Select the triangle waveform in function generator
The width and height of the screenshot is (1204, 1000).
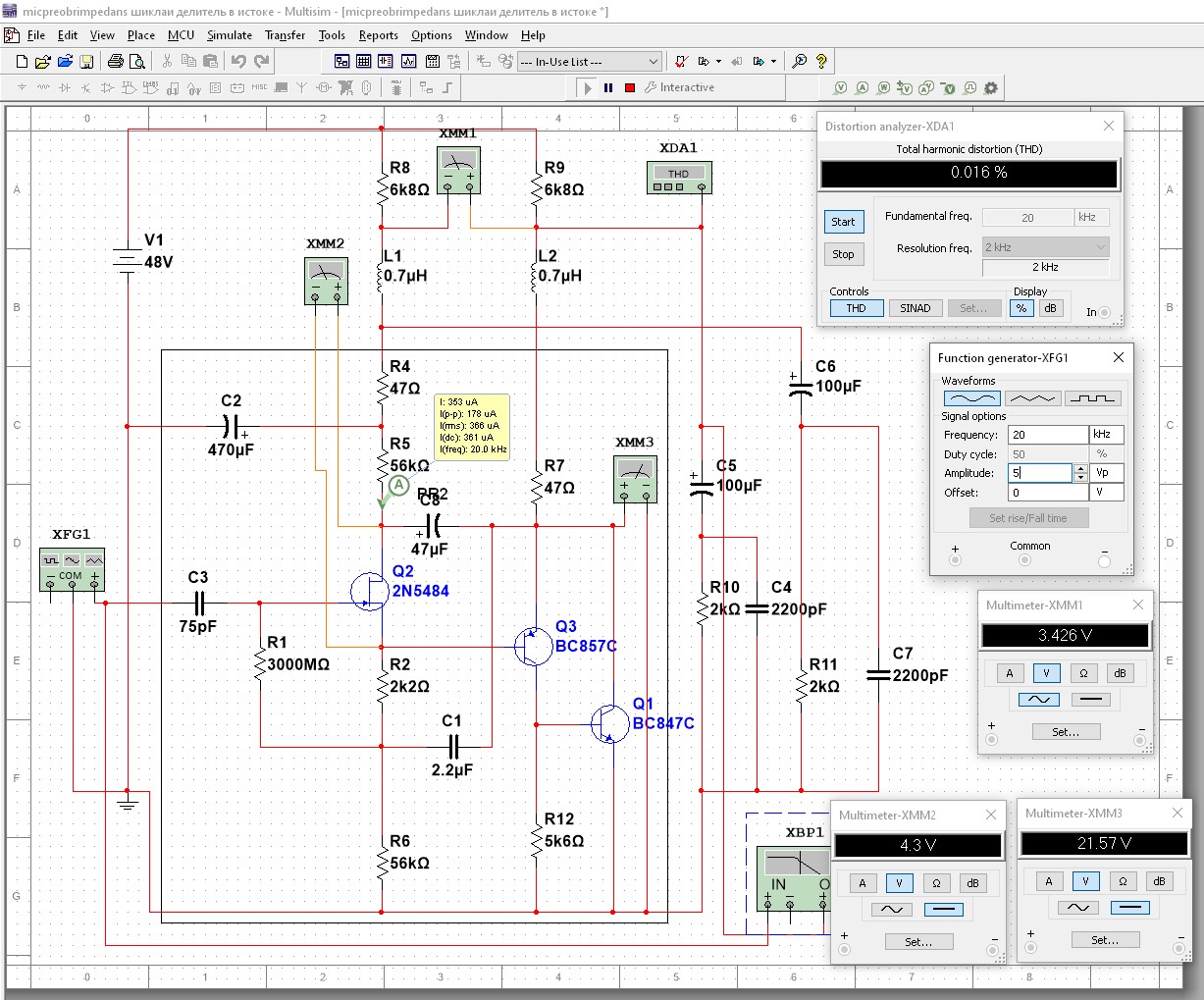click(x=1032, y=398)
